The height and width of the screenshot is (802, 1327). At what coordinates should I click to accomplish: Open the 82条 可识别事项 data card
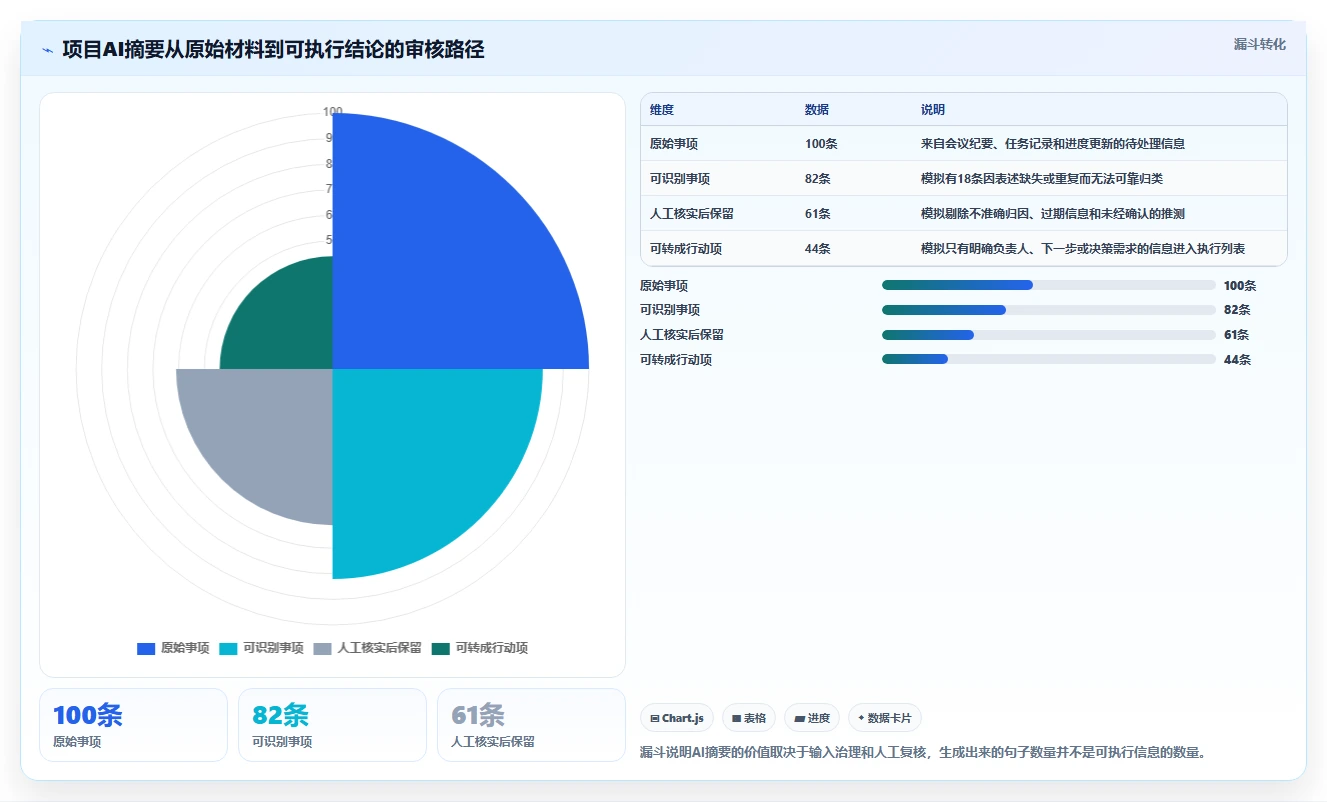[x=332, y=725]
